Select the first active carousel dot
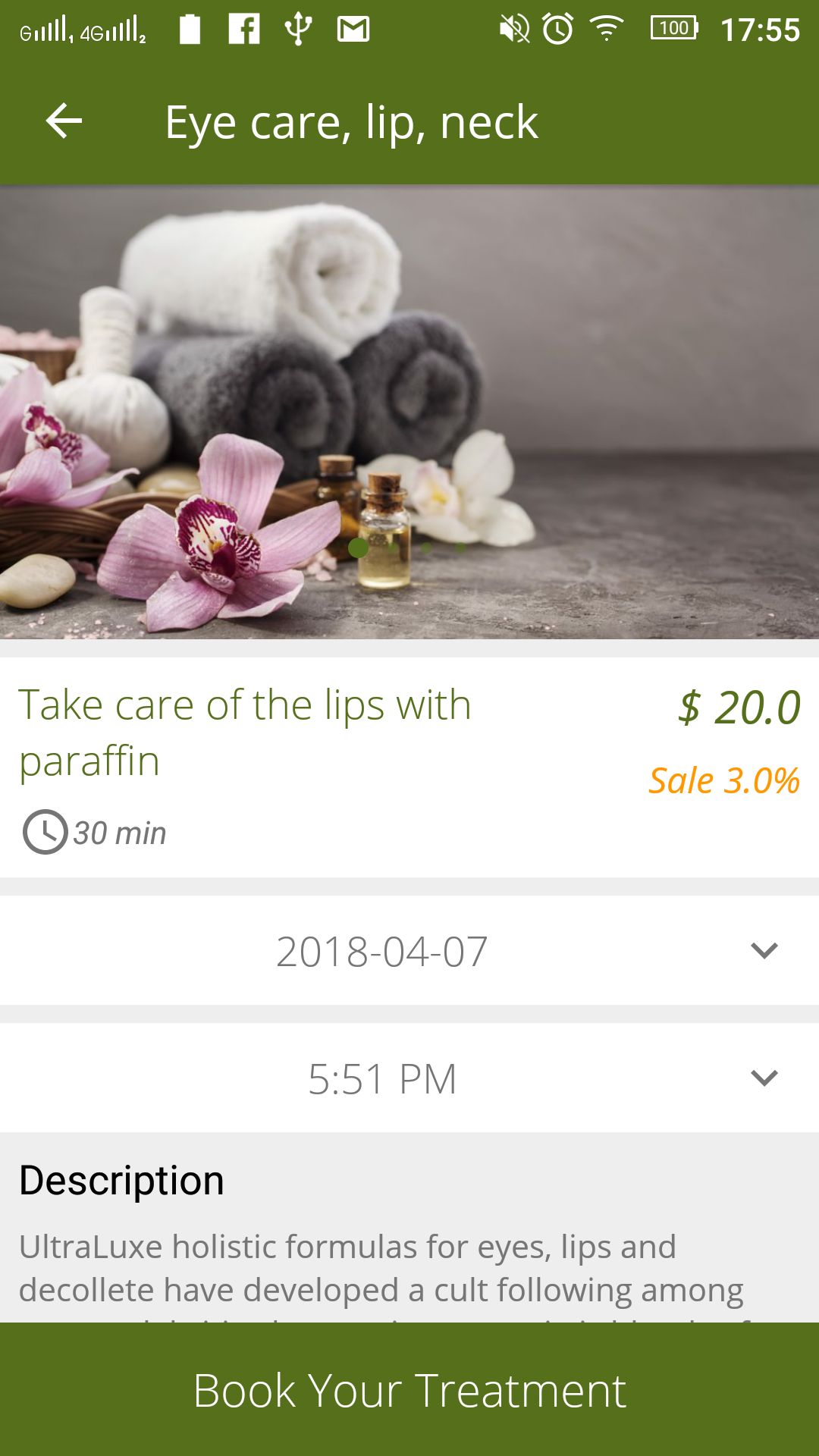 pos(359,547)
